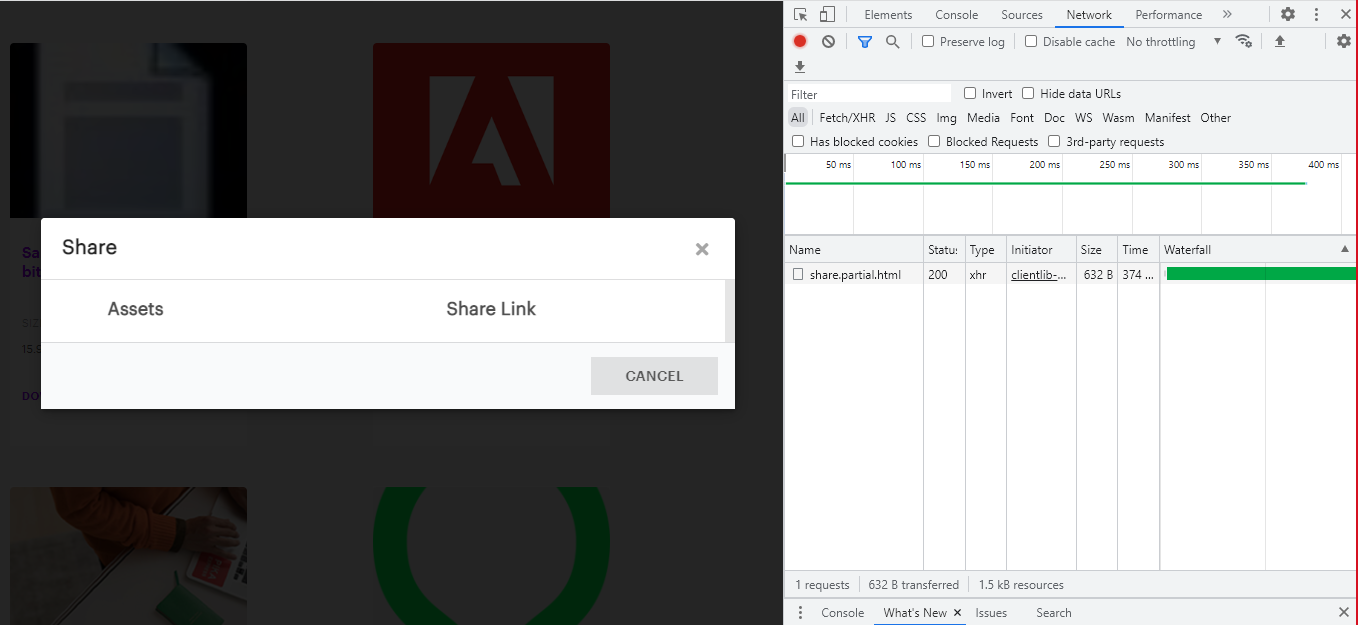Filter requests by Doc
This screenshot has width=1358, height=625.
point(1054,117)
